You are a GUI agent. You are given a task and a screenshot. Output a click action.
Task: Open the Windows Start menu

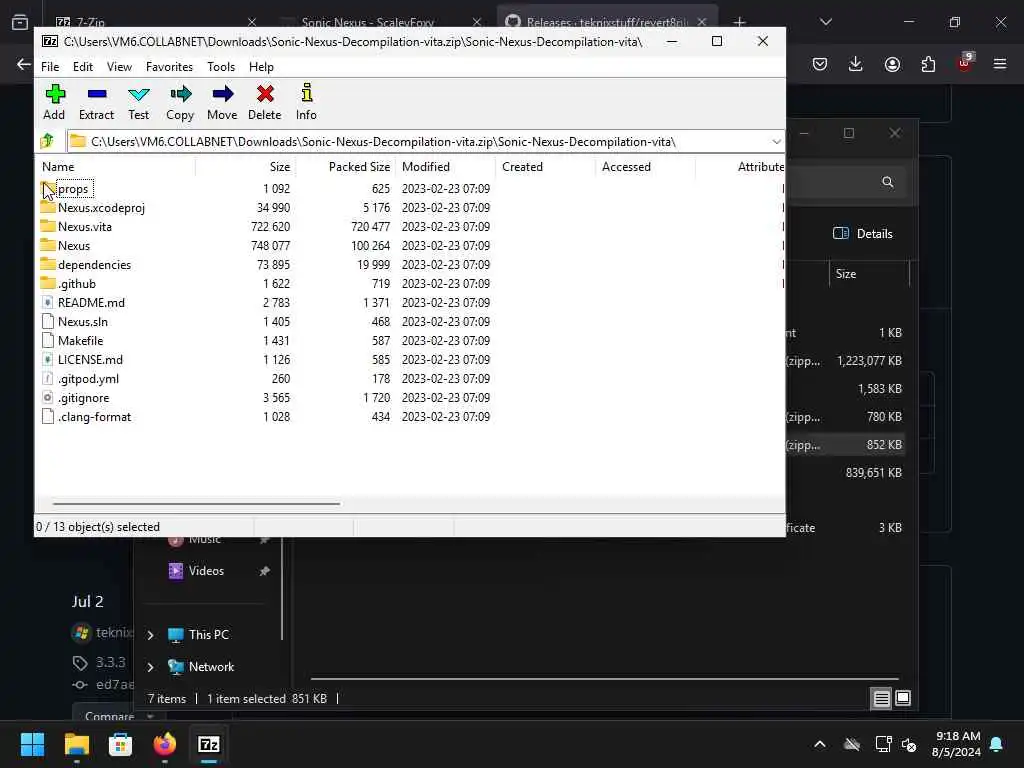(33, 744)
